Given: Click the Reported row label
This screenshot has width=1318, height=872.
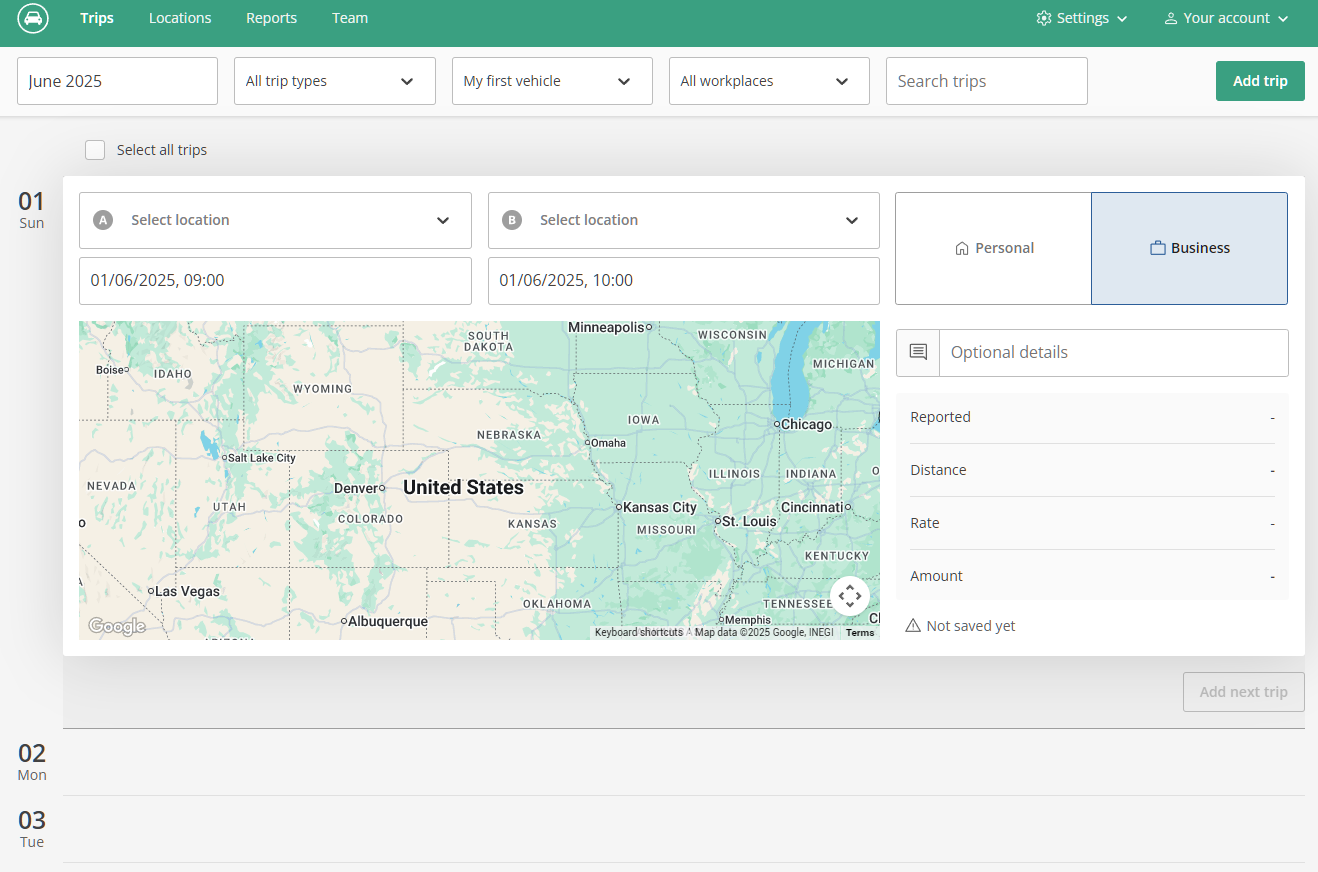Looking at the screenshot, I should coord(940,417).
